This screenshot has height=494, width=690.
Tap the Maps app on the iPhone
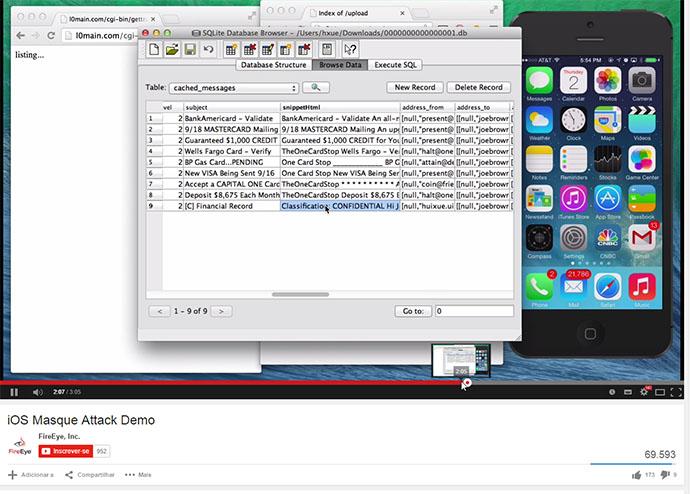coord(608,120)
